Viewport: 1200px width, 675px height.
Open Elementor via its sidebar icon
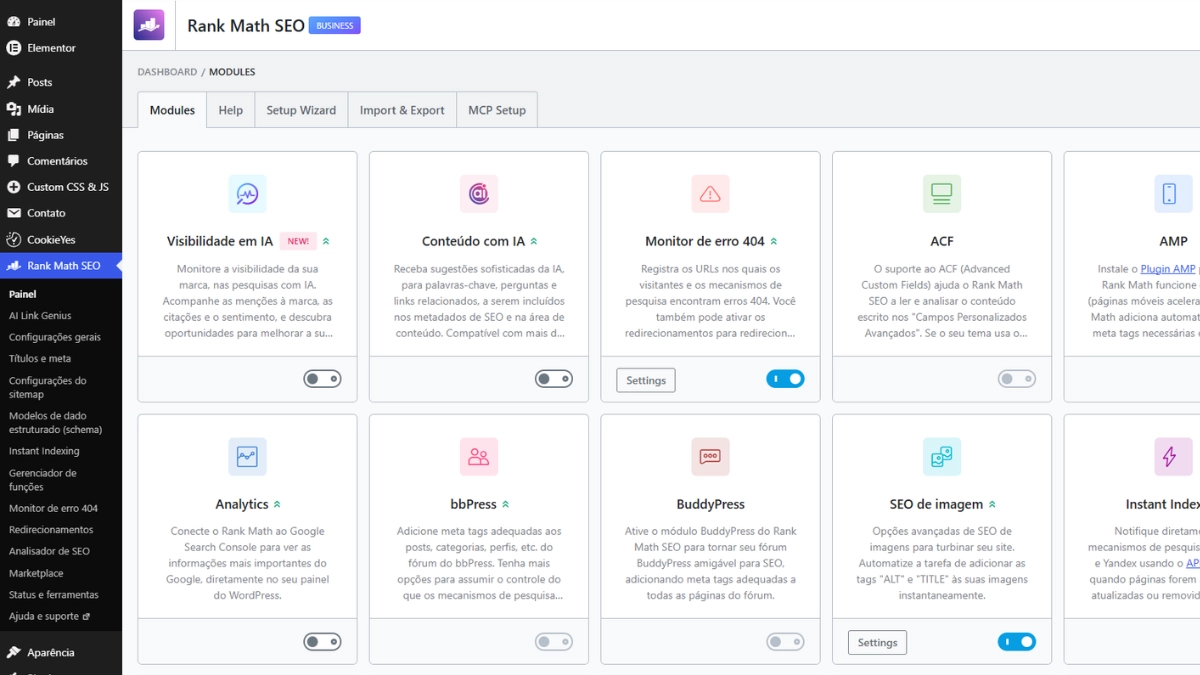pos(14,48)
